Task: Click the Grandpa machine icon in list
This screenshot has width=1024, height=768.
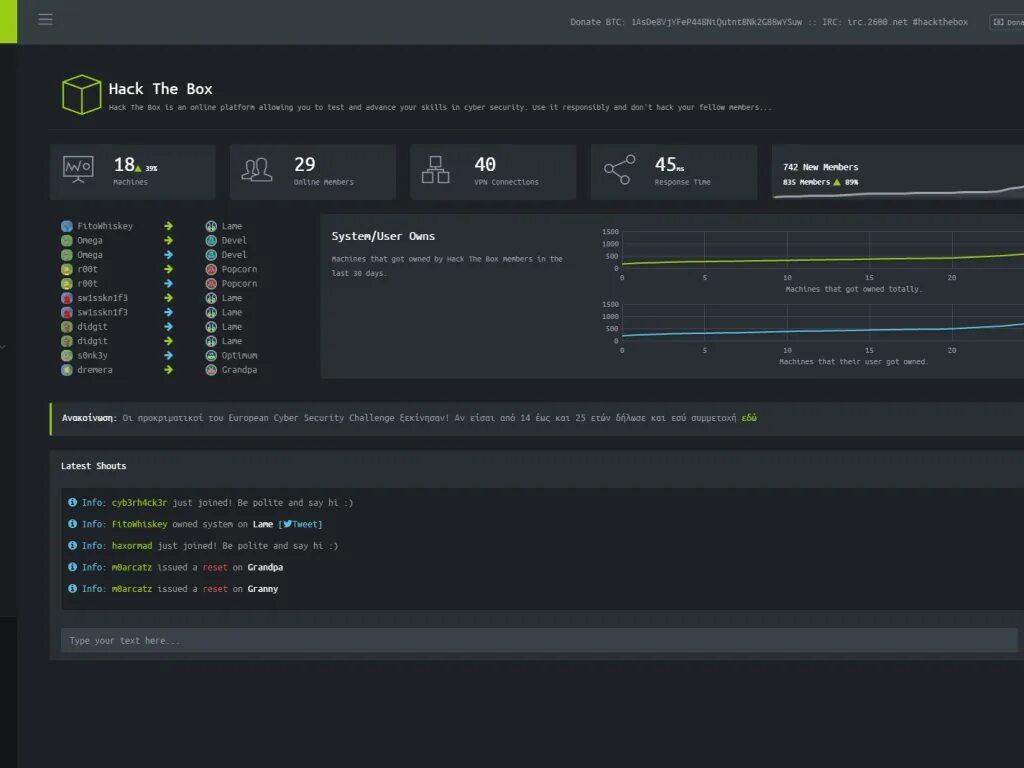Action: (211, 370)
